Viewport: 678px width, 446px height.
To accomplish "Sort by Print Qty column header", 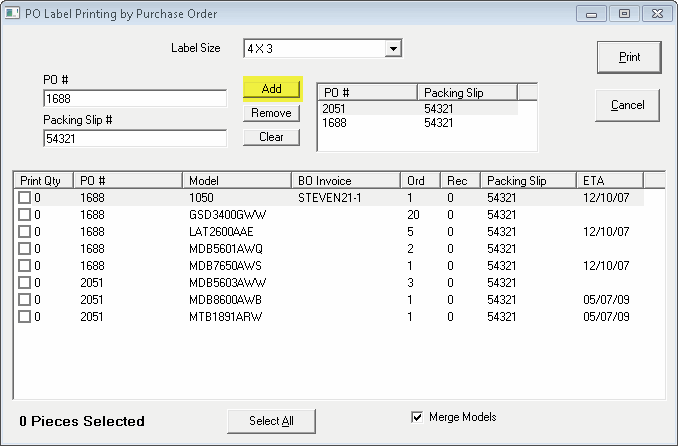I will pos(44,180).
